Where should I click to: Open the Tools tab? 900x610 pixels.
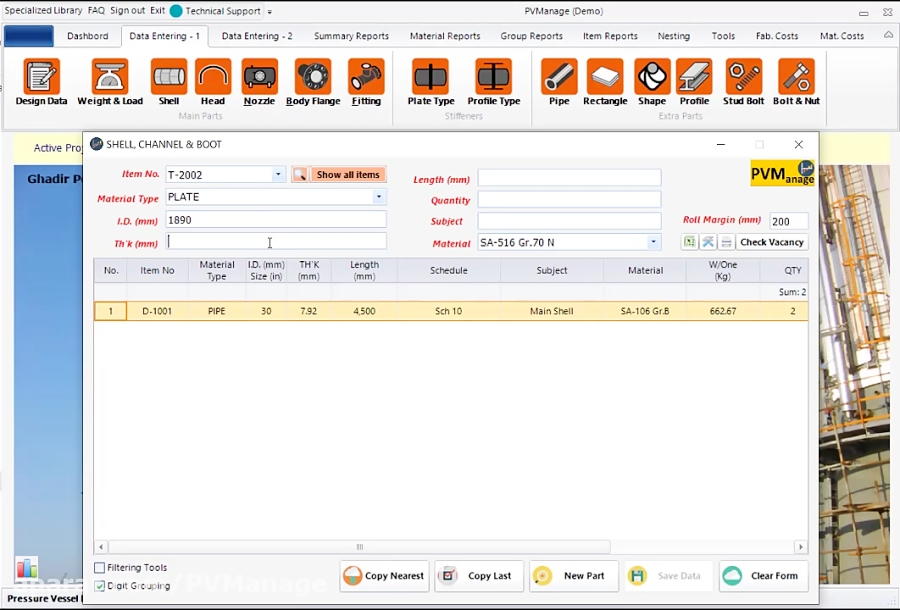[723, 36]
